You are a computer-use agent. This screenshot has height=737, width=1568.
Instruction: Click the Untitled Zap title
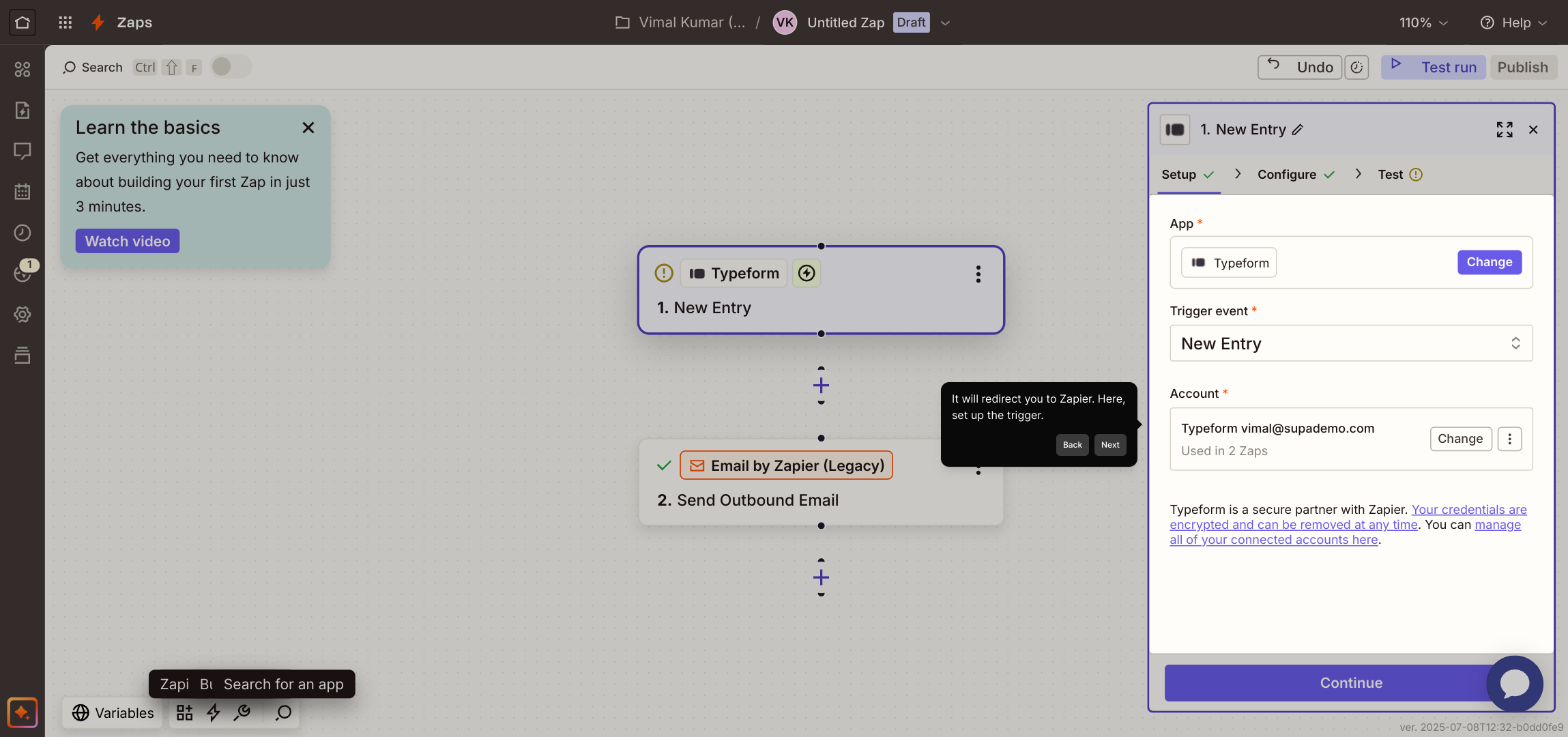coord(845,23)
